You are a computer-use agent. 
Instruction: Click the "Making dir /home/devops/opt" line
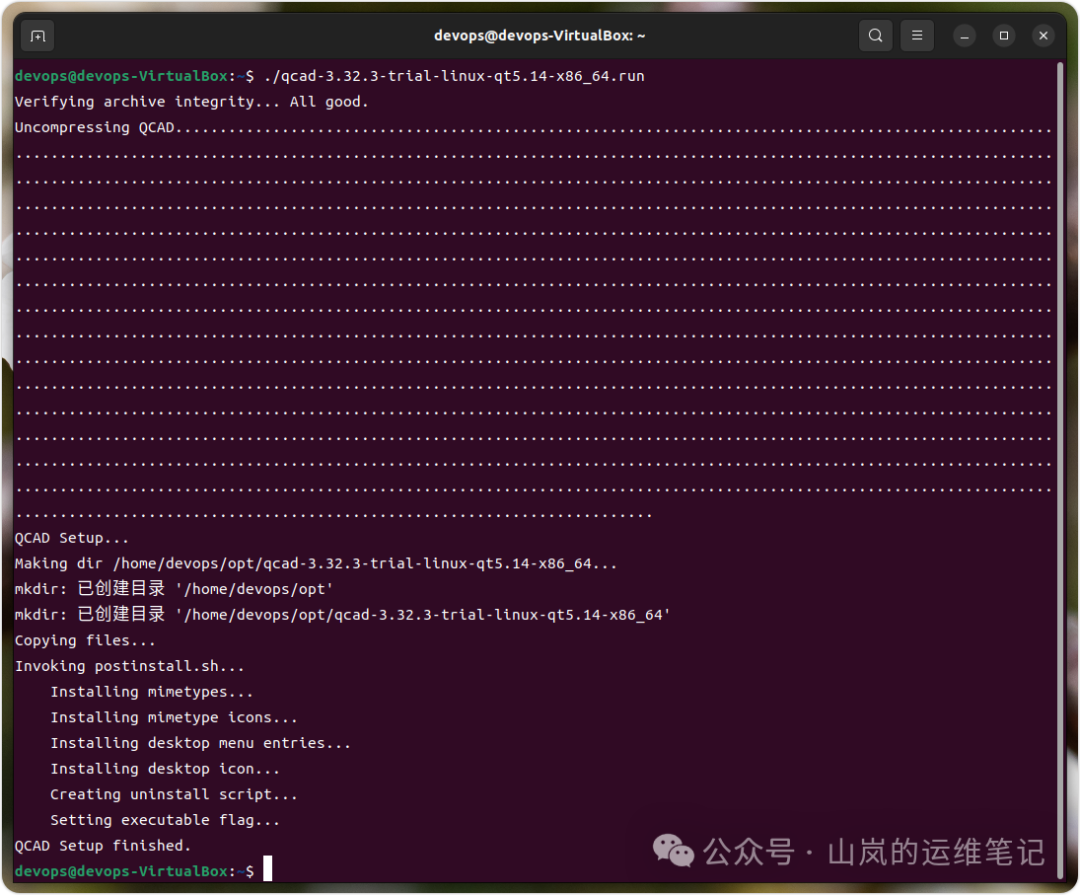[315, 564]
